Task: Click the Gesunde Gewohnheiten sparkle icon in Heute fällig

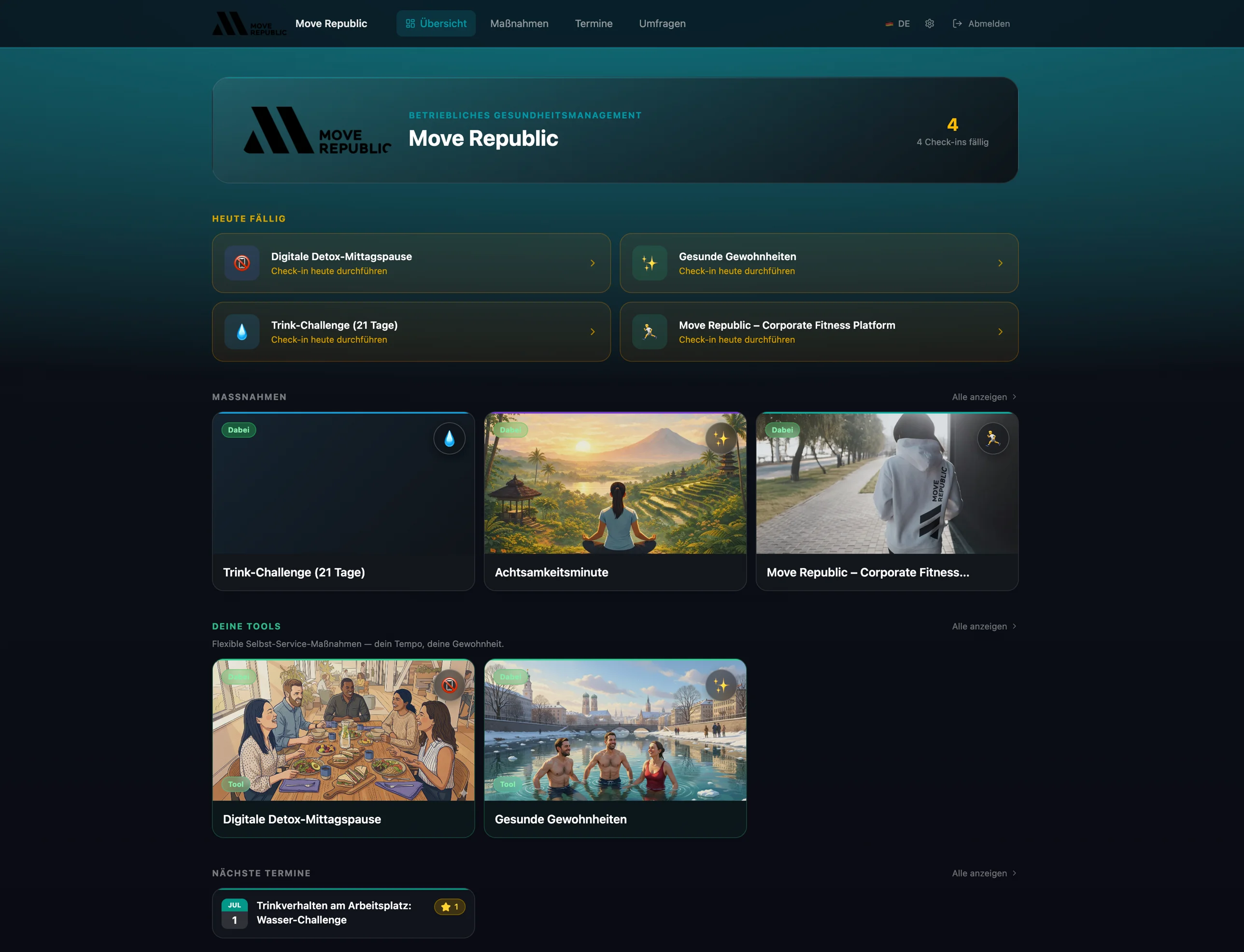Action: 650,263
